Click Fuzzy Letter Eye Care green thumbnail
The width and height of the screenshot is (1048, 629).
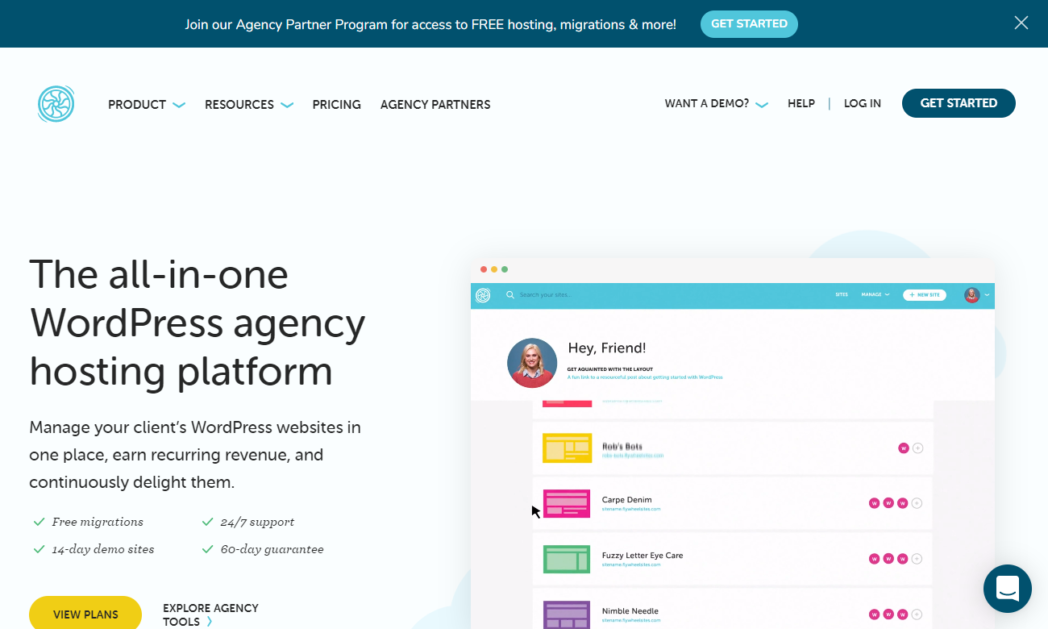[567, 559]
